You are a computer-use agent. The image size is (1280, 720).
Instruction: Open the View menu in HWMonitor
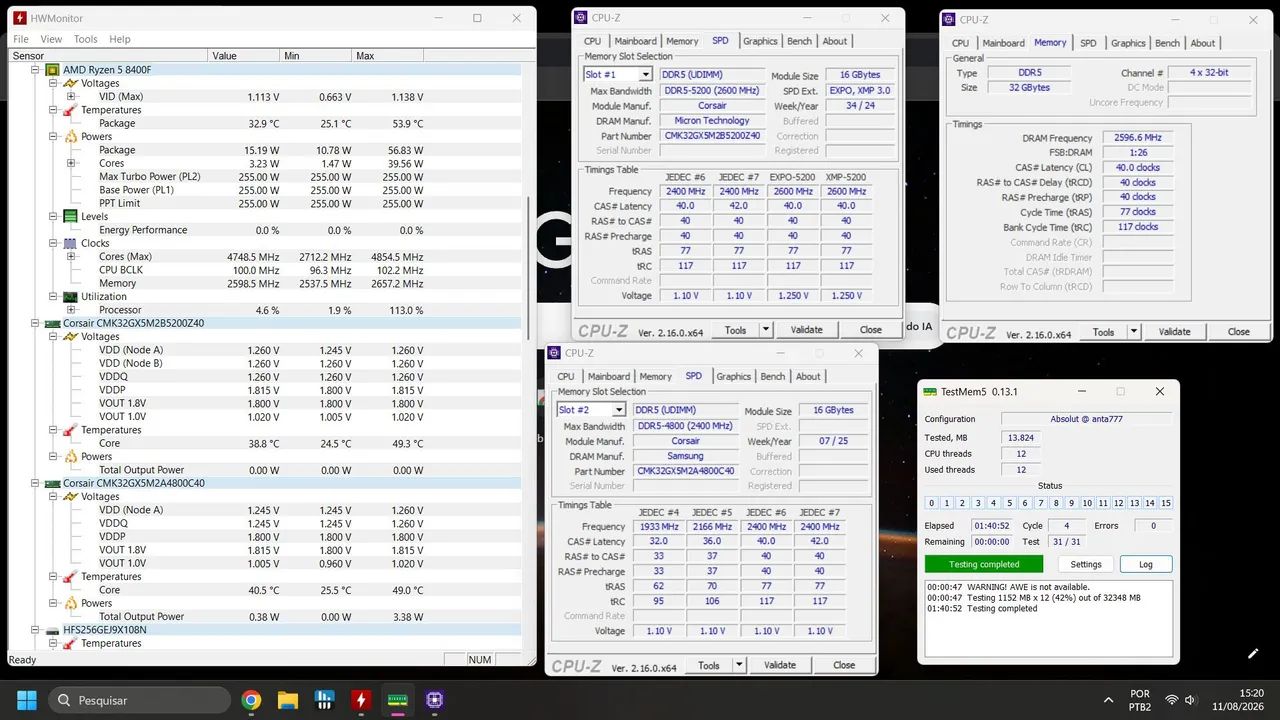51,39
